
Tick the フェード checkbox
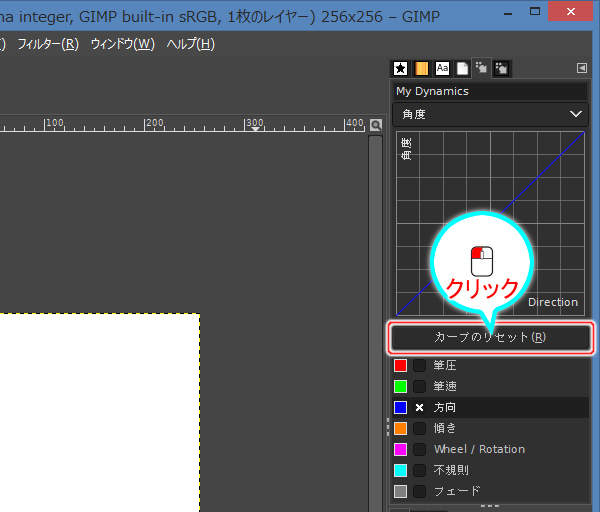420,491
